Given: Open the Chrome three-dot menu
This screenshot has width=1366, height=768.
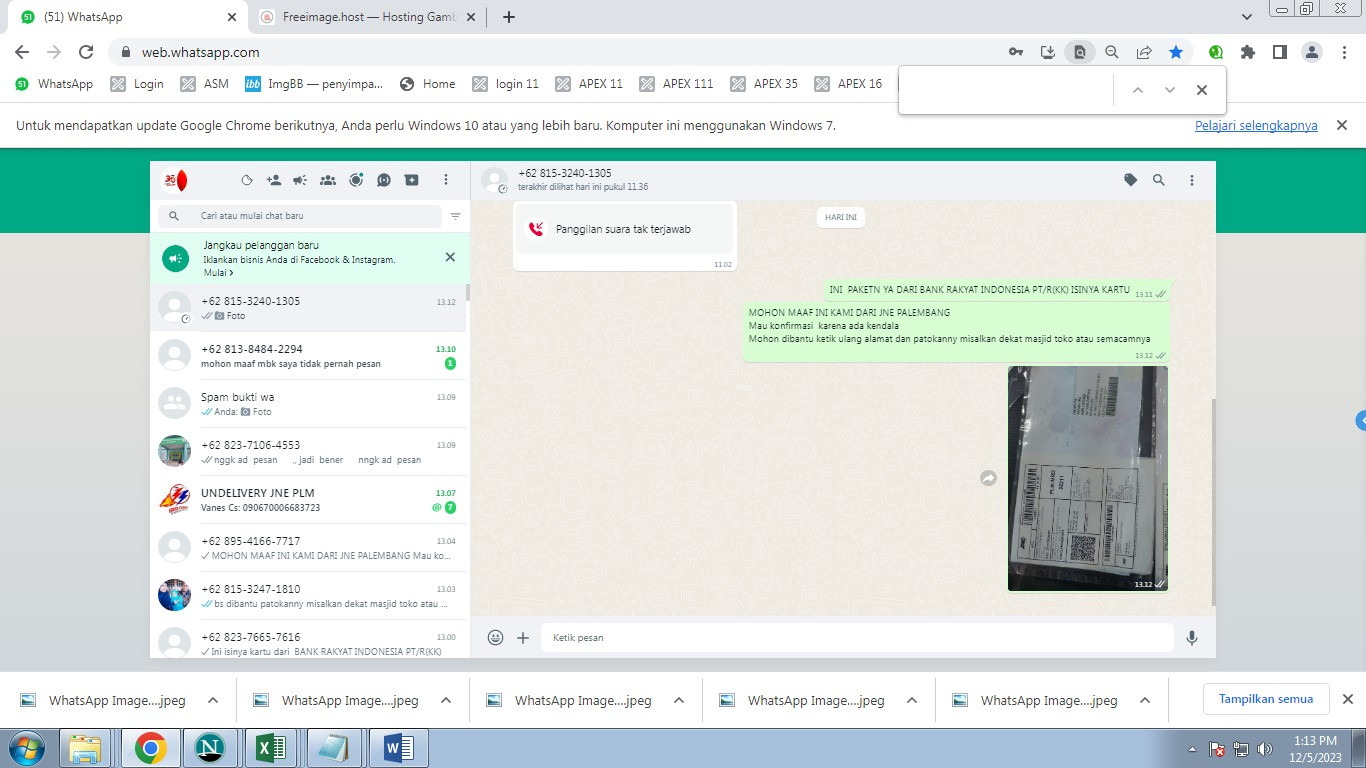Looking at the screenshot, I should click(x=1344, y=52).
